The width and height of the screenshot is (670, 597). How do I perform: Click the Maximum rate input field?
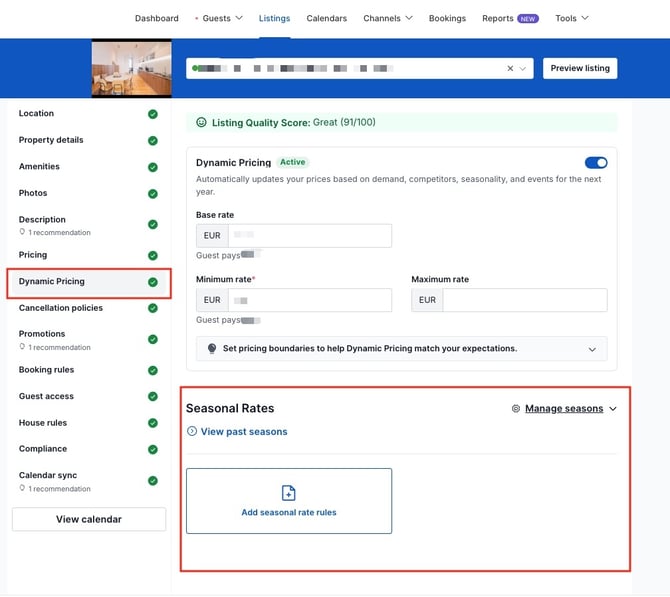(525, 300)
